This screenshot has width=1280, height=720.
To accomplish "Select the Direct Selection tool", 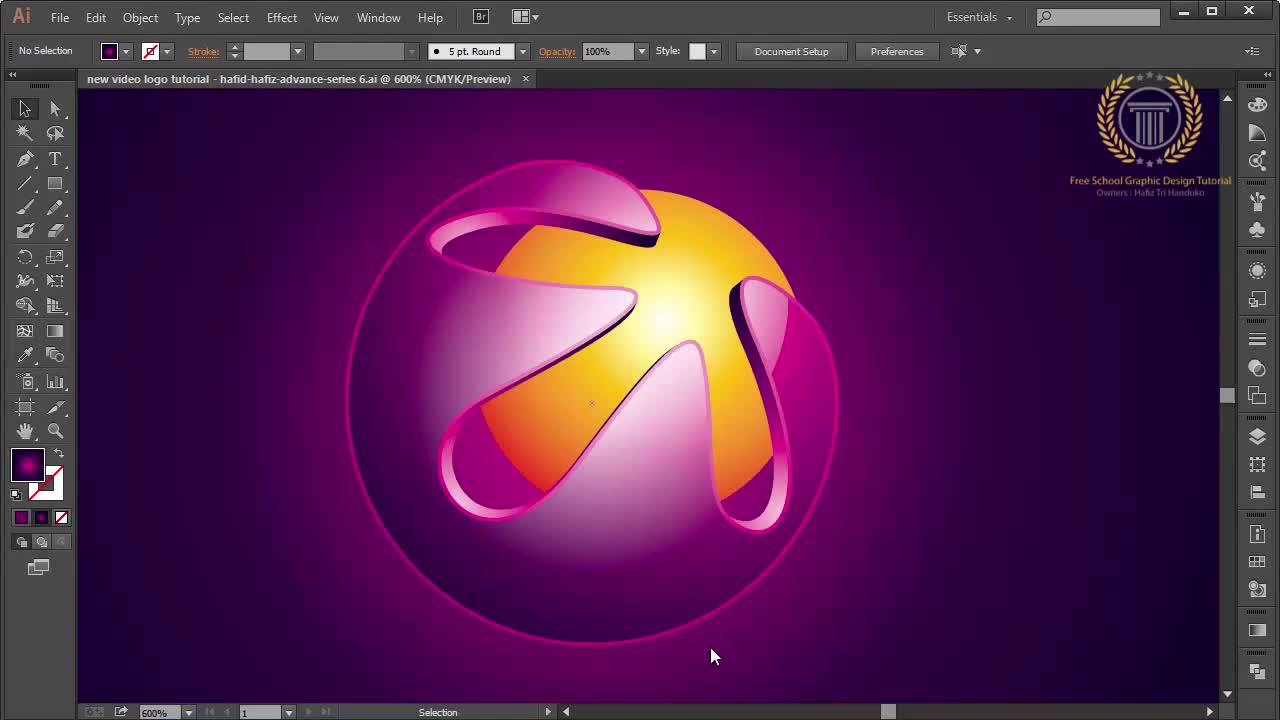I will 55,109.
